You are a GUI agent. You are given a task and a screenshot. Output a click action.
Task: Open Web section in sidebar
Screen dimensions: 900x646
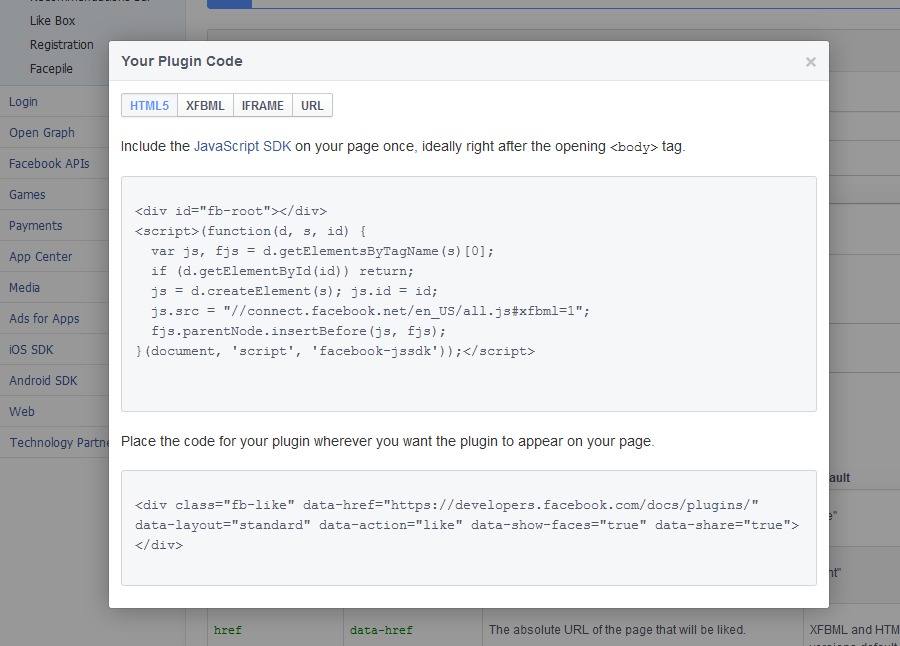(22, 412)
